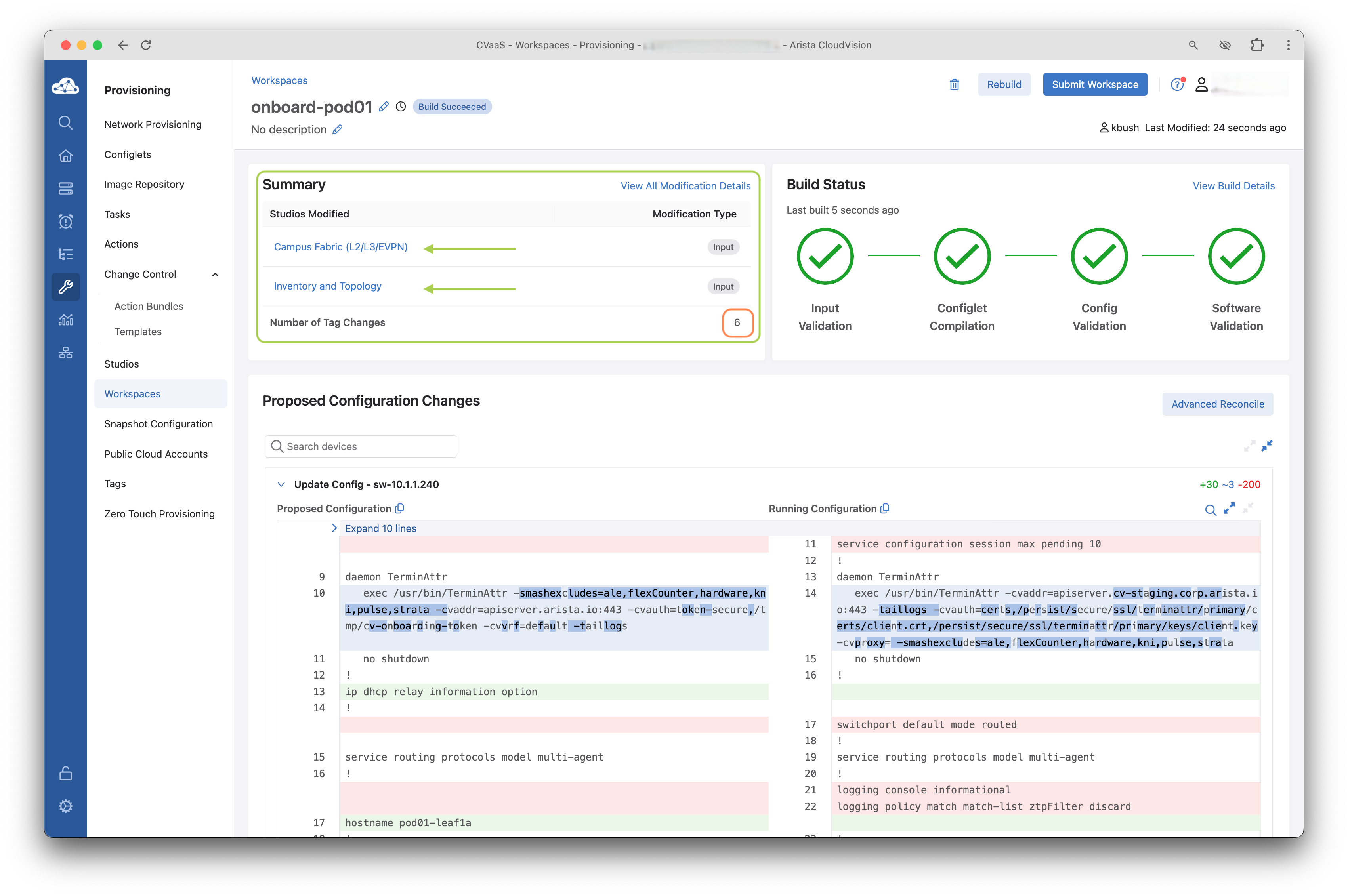Go to Configlets in the Provisioning menu

coord(128,154)
